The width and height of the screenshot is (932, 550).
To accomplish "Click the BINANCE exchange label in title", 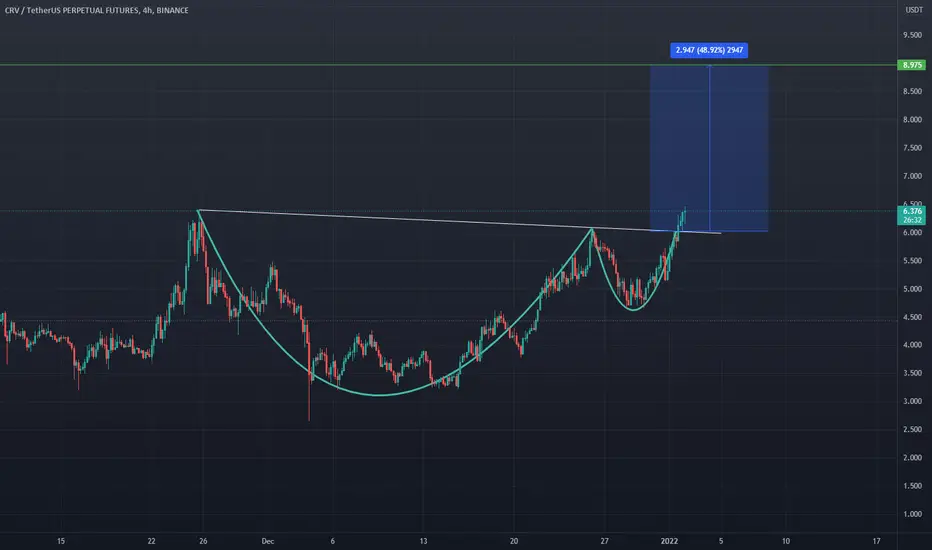I will [172, 10].
